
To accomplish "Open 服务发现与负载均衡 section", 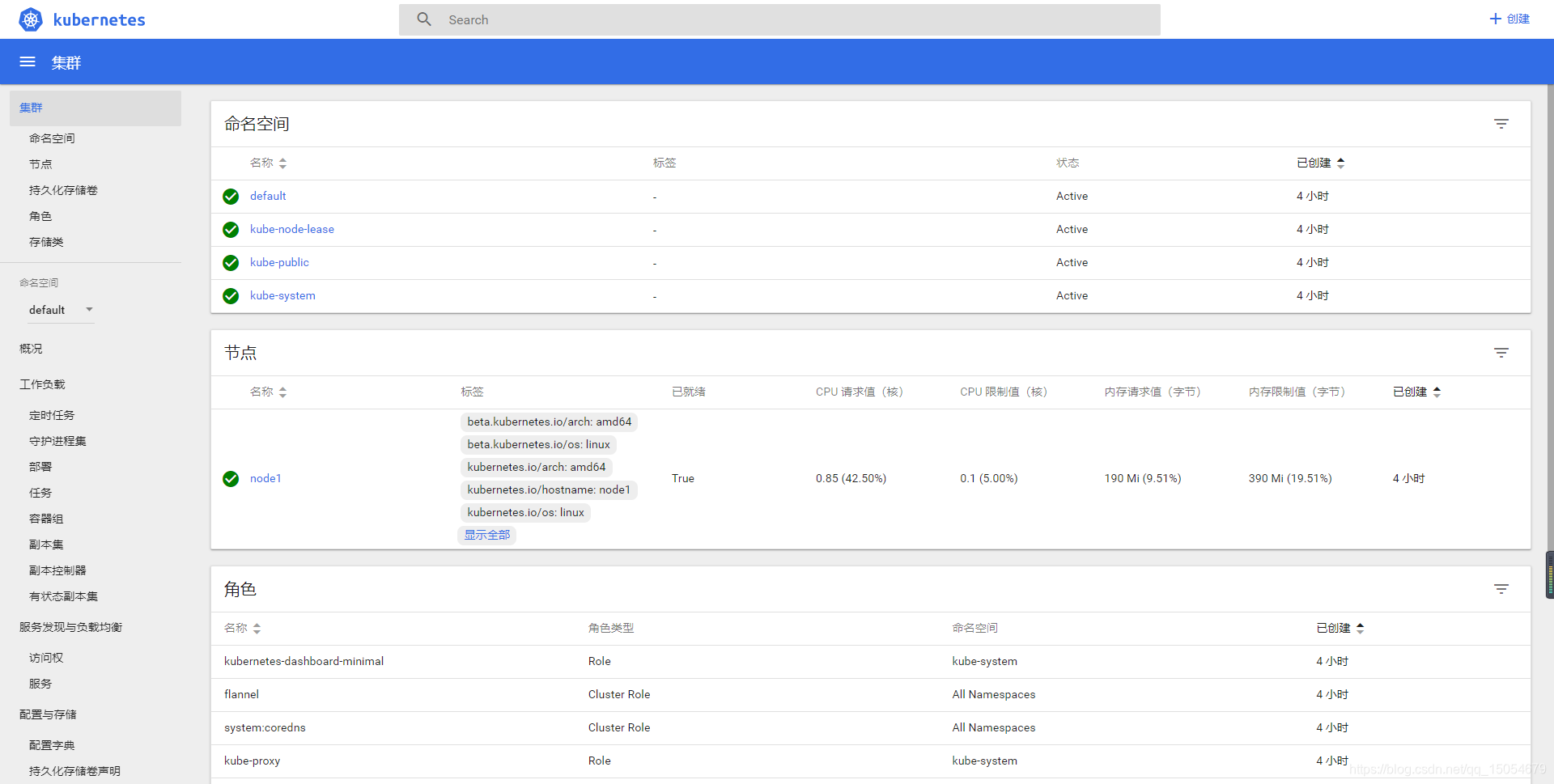I will pyautogui.click(x=70, y=627).
